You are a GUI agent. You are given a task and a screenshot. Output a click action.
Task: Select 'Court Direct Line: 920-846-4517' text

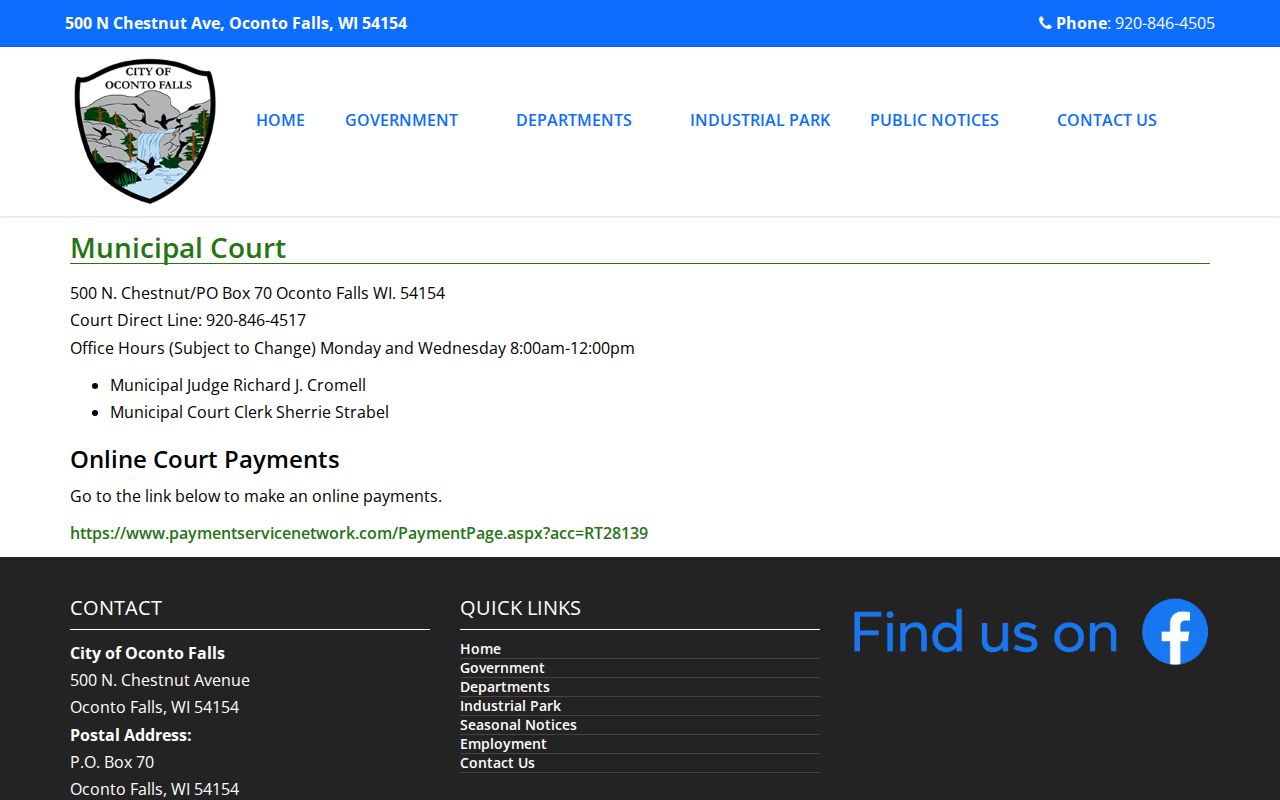[x=188, y=320]
